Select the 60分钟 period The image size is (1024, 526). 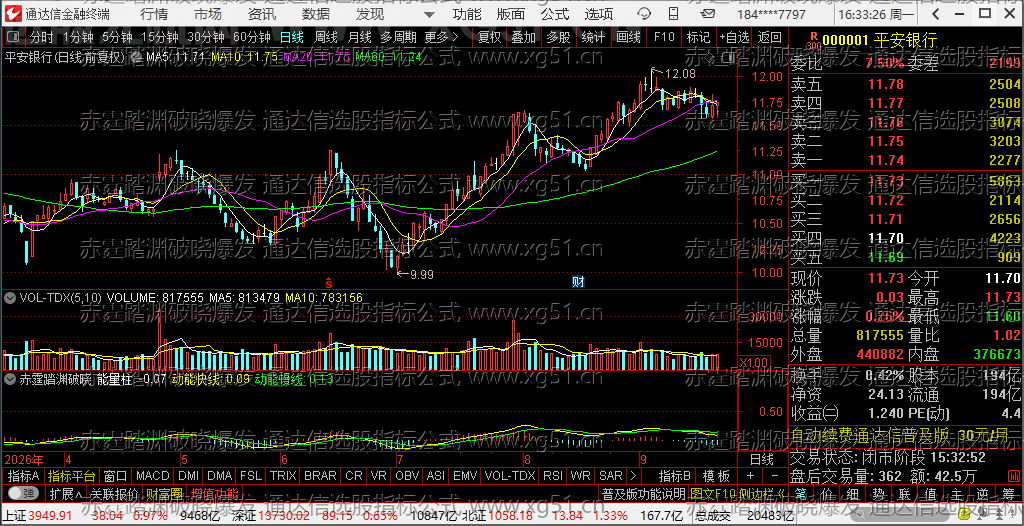tap(251, 38)
